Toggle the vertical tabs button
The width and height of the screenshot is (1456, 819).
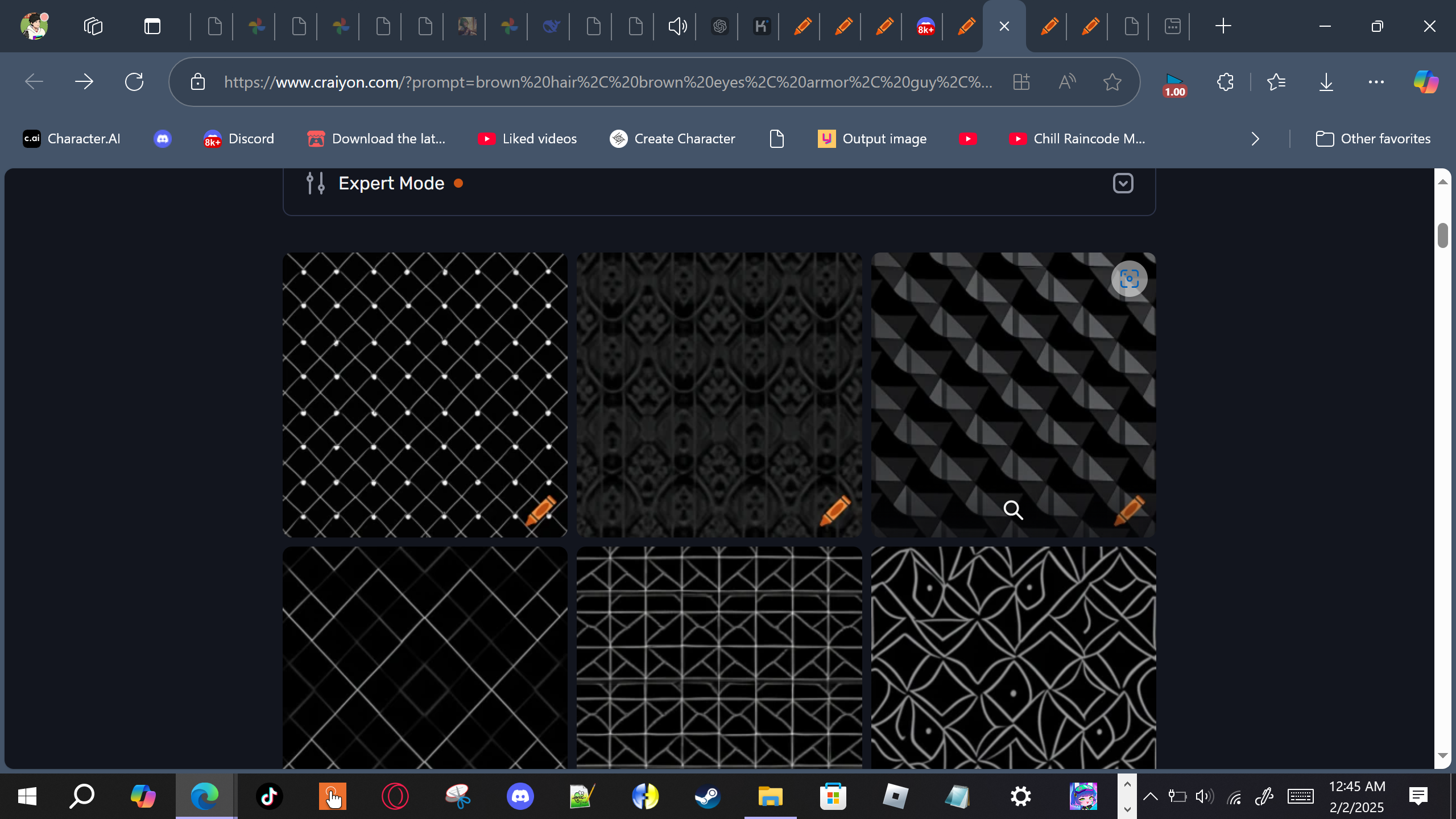(x=152, y=26)
